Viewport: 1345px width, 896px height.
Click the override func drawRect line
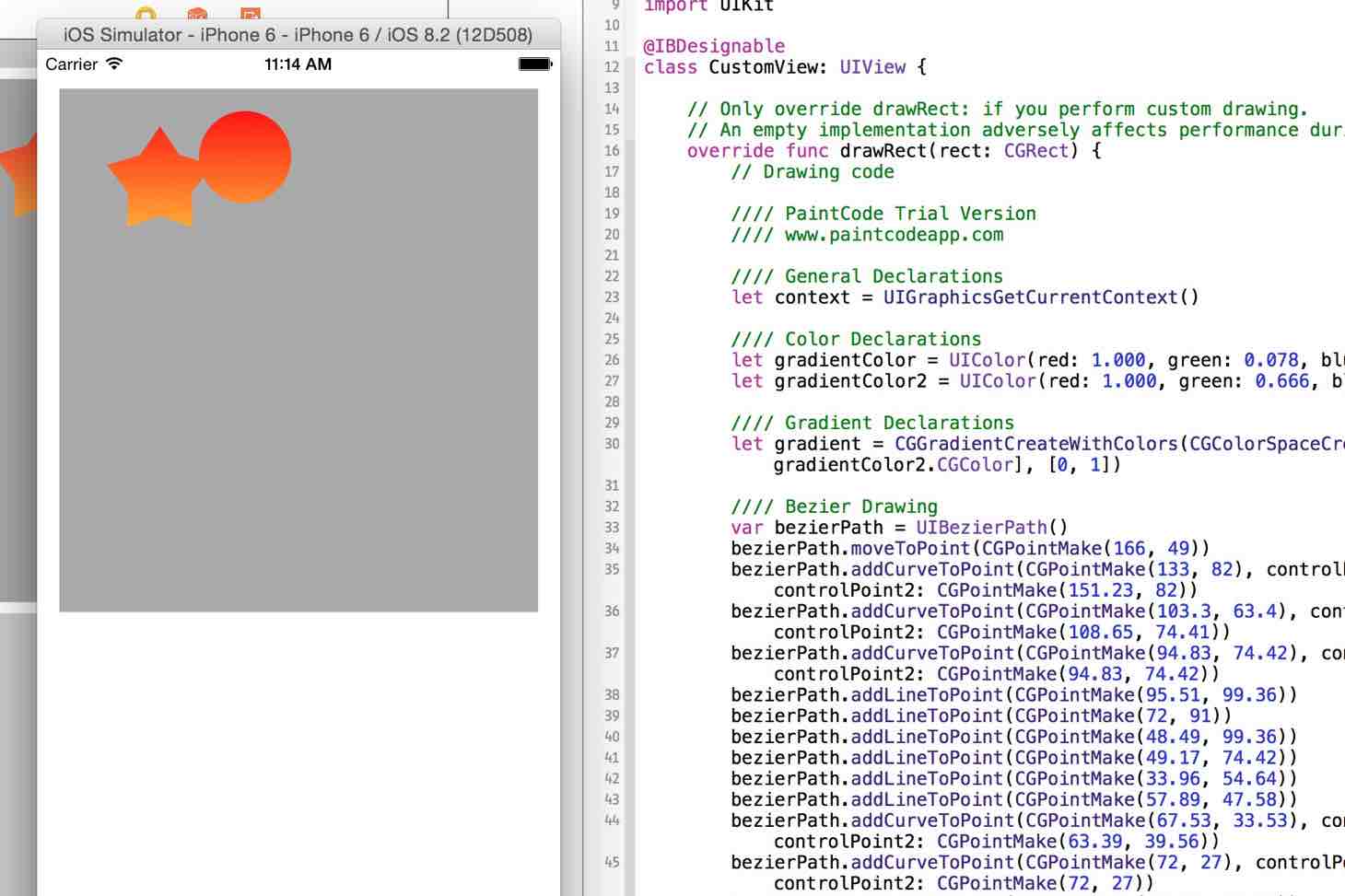pos(894,151)
